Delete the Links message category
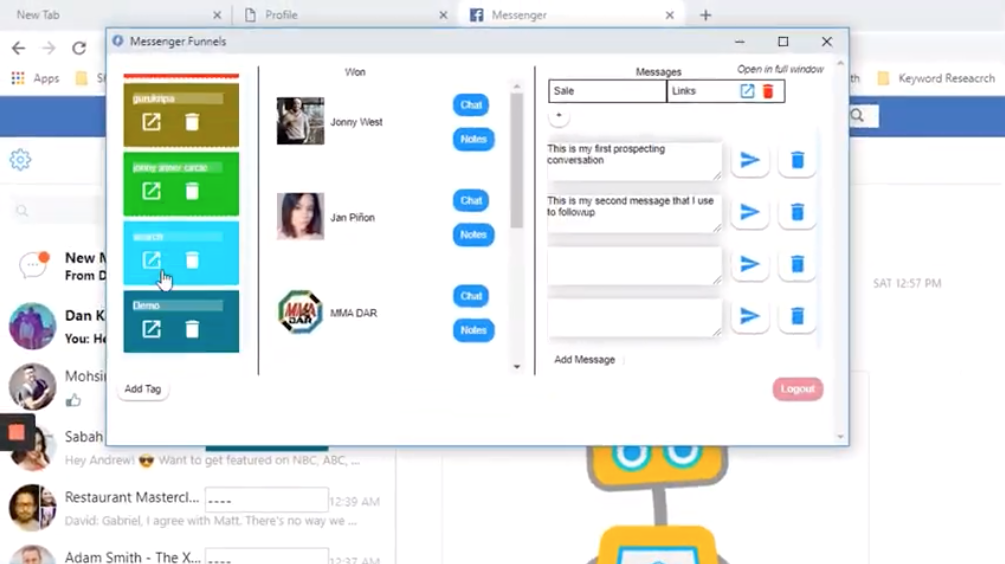 click(x=768, y=91)
